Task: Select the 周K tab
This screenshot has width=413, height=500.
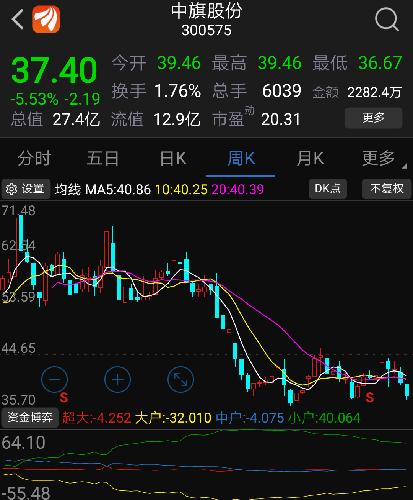Action: [x=241, y=158]
